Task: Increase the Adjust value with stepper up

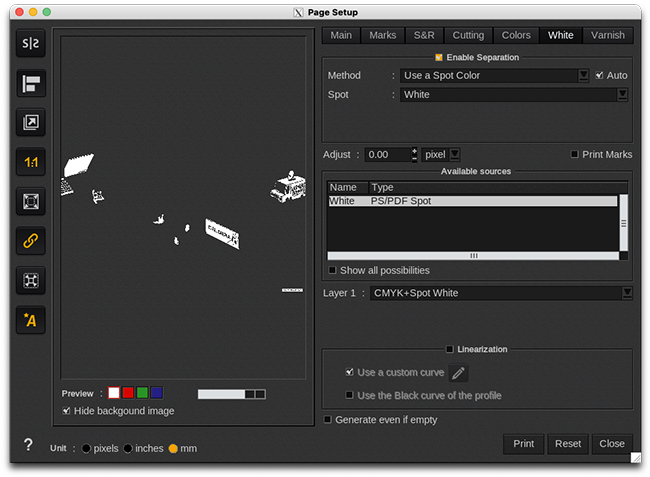Action: (x=414, y=151)
